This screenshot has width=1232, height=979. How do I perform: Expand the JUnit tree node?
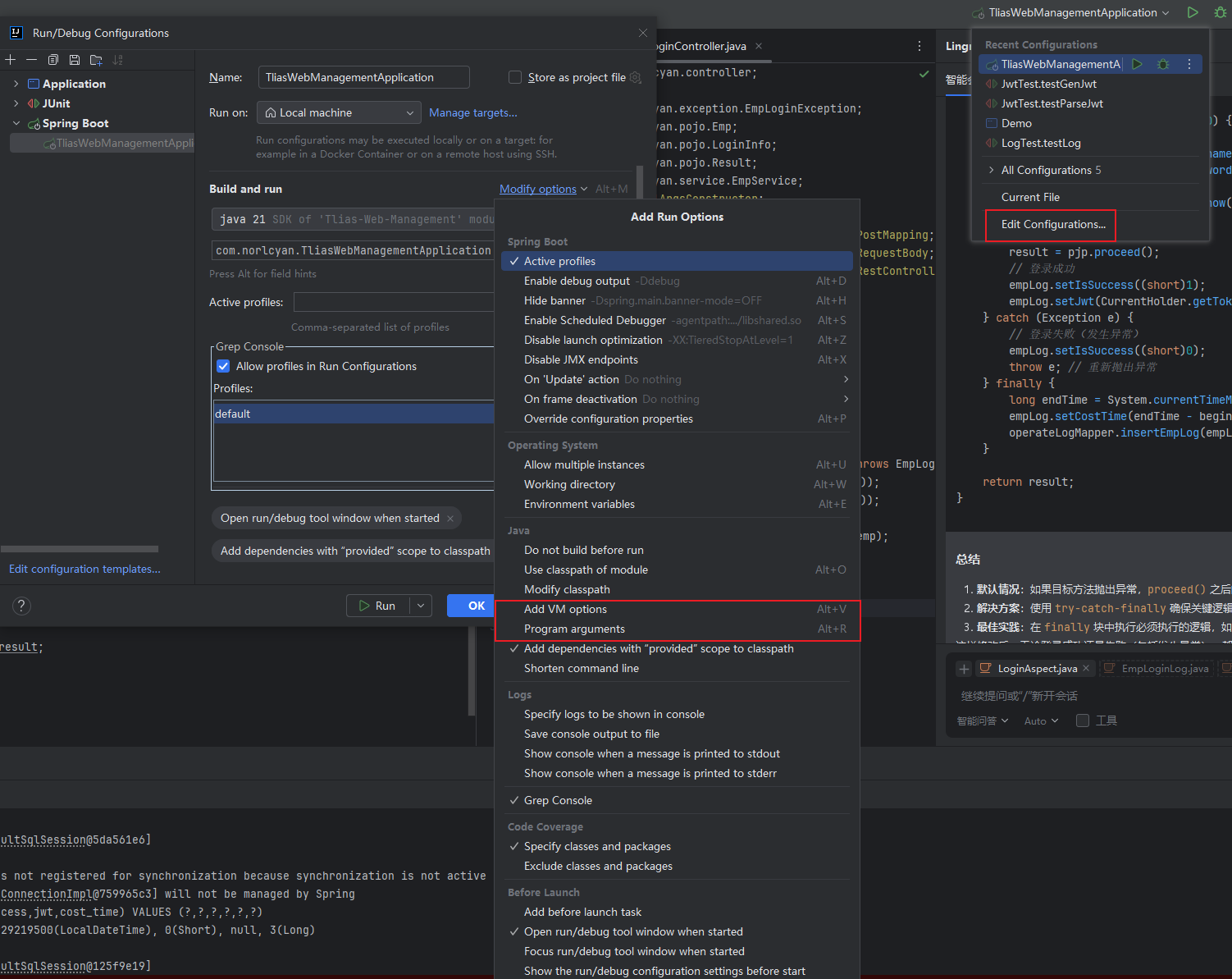pyautogui.click(x=16, y=103)
